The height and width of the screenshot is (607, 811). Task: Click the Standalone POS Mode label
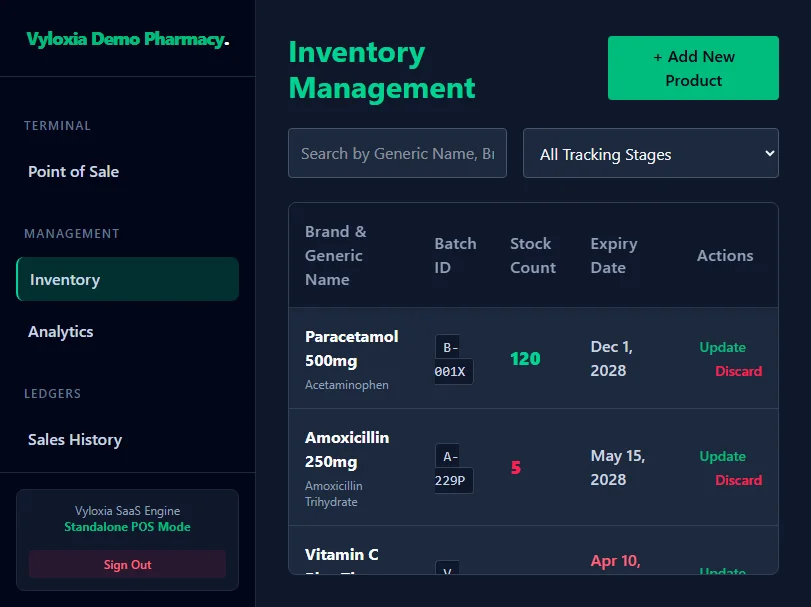click(127, 527)
